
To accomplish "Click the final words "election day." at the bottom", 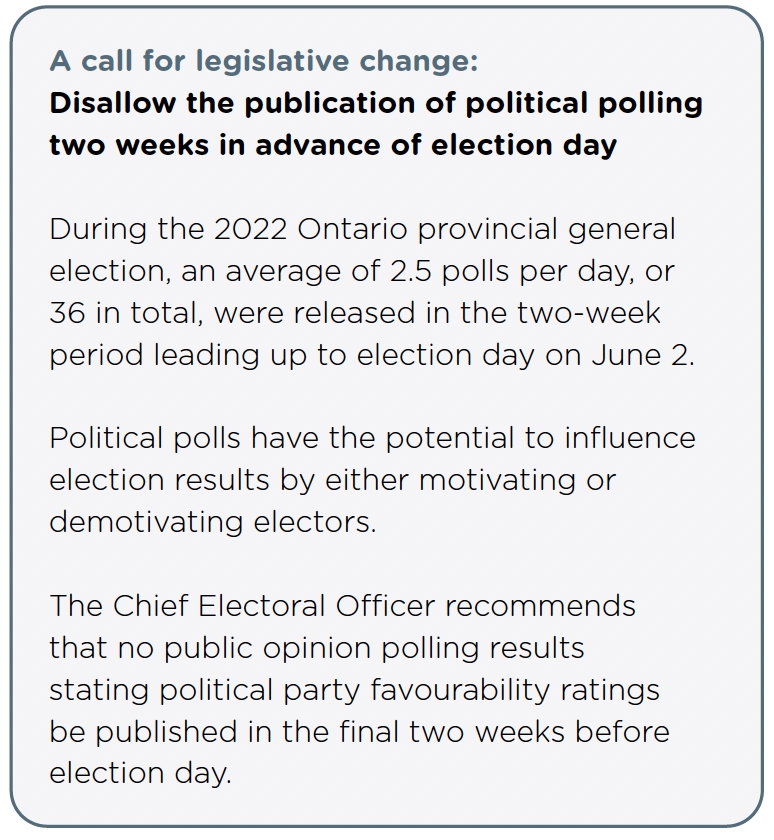I will [x=140, y=775].
